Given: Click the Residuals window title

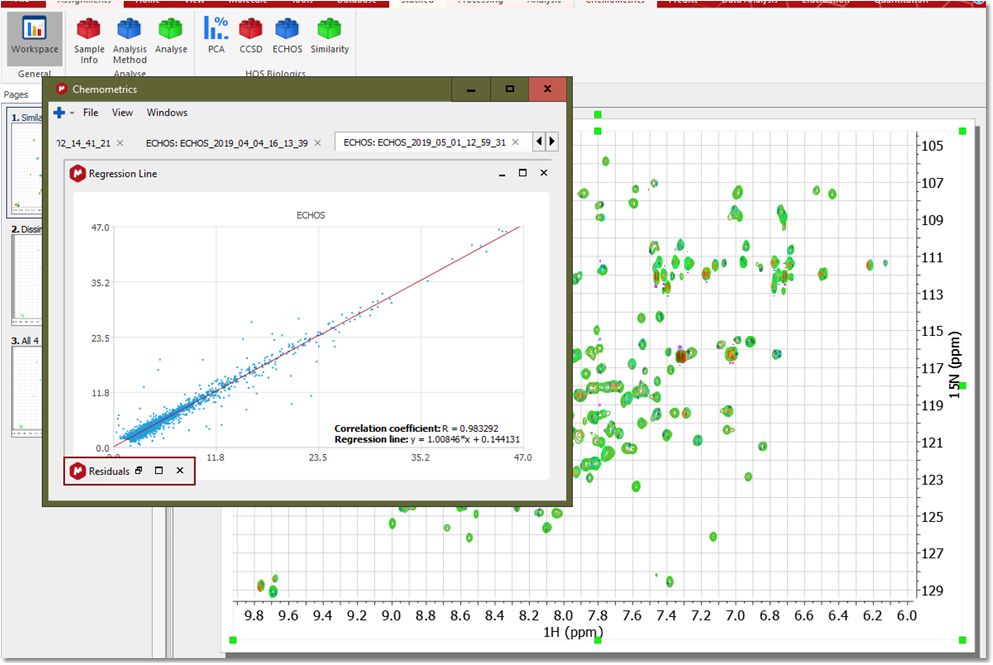Looking at the screenshot, I should tap(109, 471).
